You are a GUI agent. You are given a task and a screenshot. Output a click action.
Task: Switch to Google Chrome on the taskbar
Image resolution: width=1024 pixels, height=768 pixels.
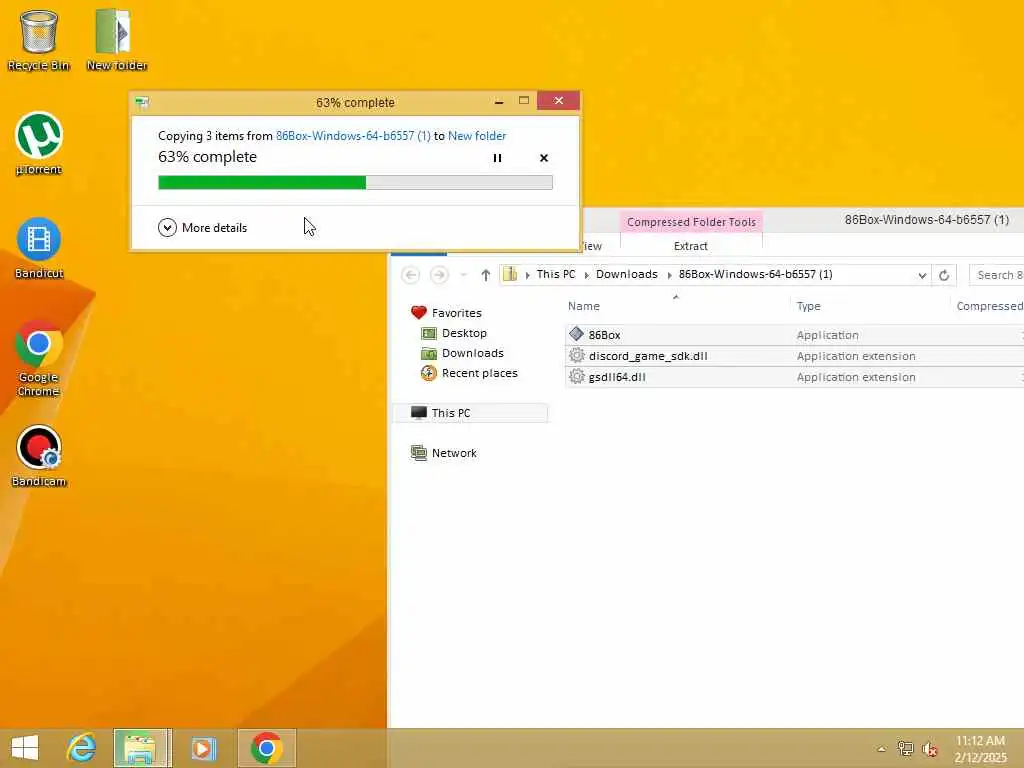(266, 748)
